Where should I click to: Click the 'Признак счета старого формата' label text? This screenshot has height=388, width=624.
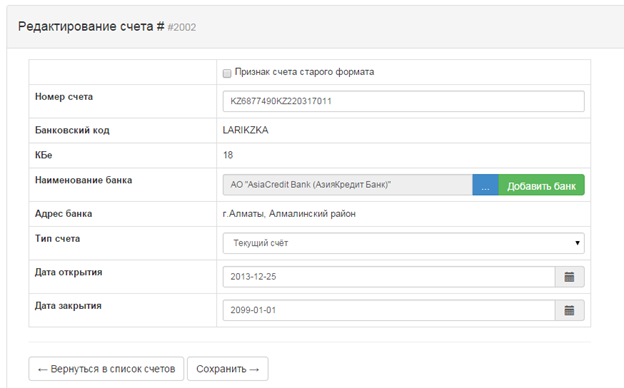pos(304,72)
